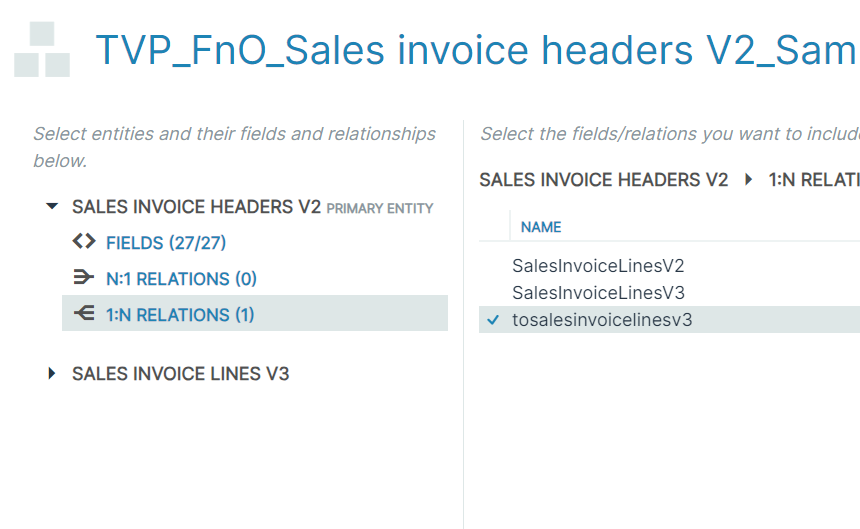860x529 pixels.
Task: Click the 1:N relations fork icon
Action: click(x=84, y=314)
